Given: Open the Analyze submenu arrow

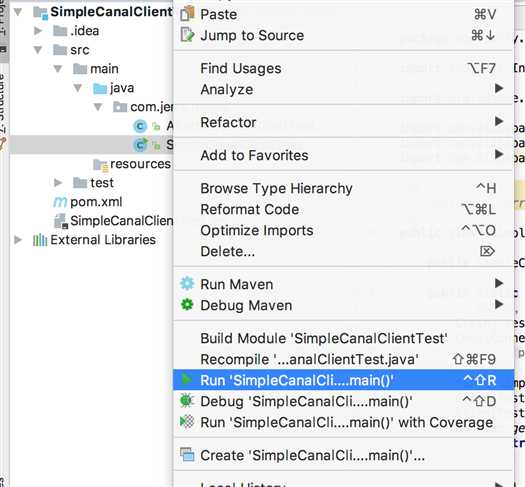Looking at the screenshot, I should click(499, 89).
